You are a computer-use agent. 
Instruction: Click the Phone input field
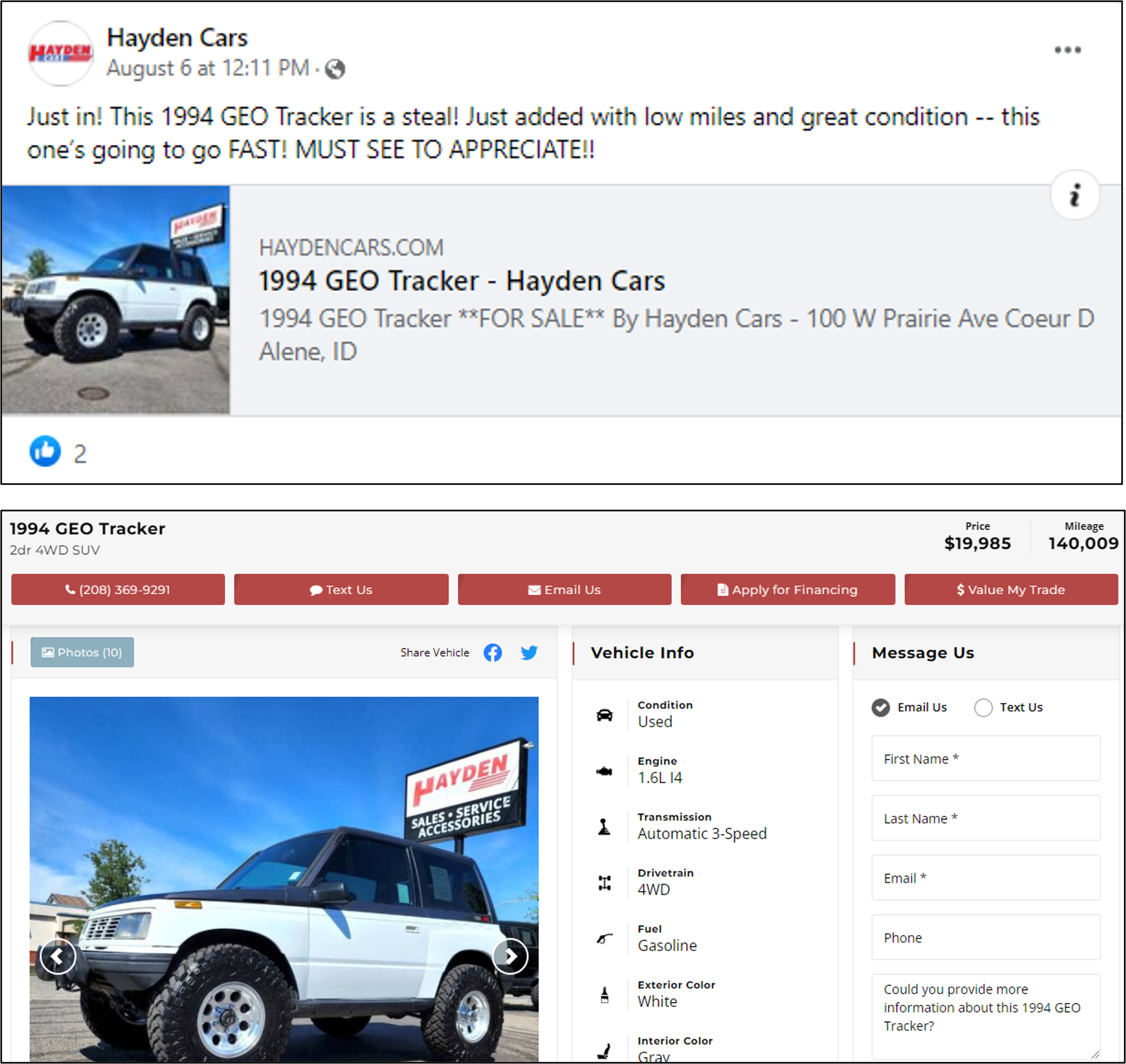pyautogui.click(x=986, y=937)
